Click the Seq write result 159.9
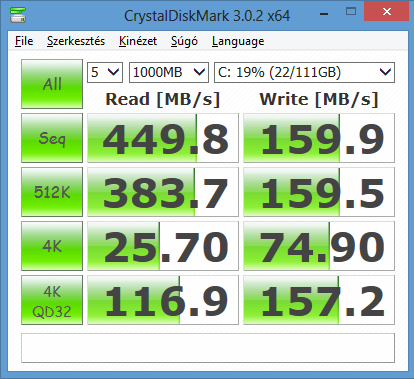This screenshot has height=379, width=414. (x=319, y=138)
